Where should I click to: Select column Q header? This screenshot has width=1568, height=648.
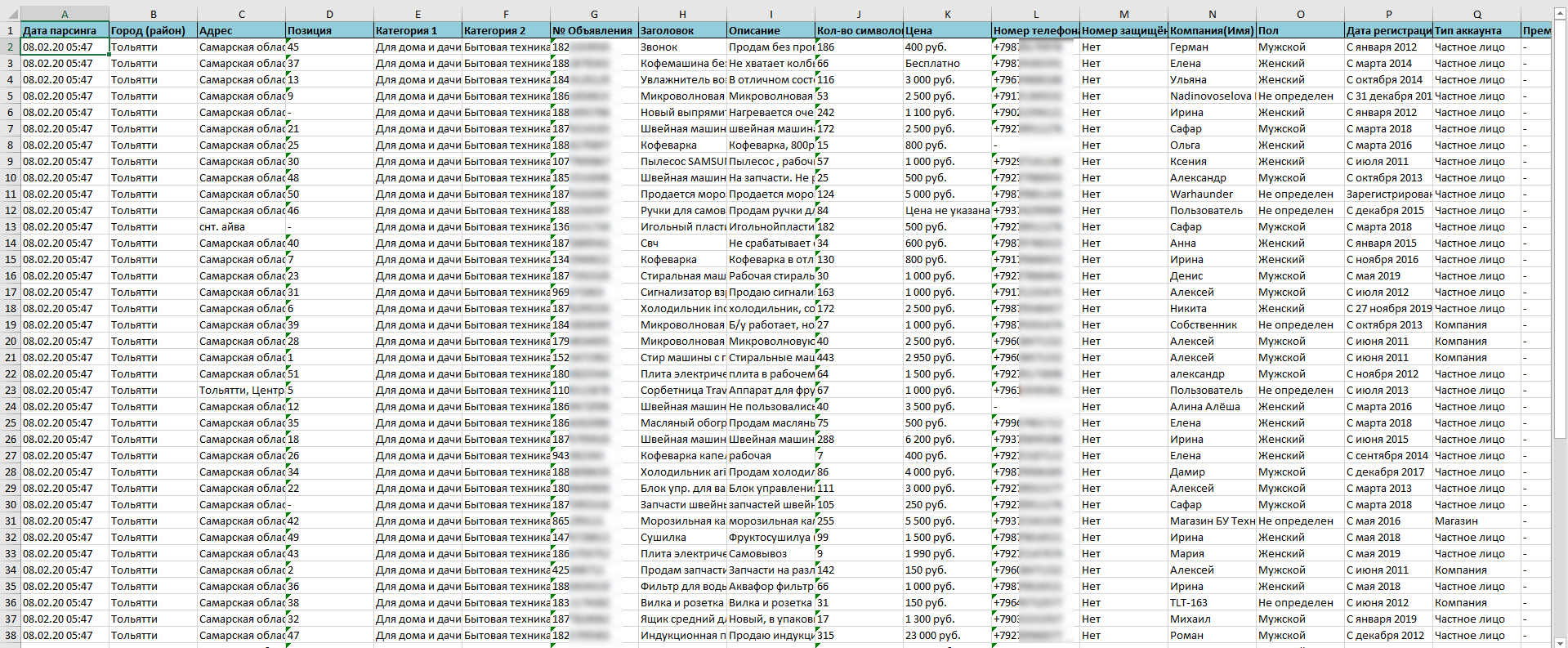[x=1476, y=14]
